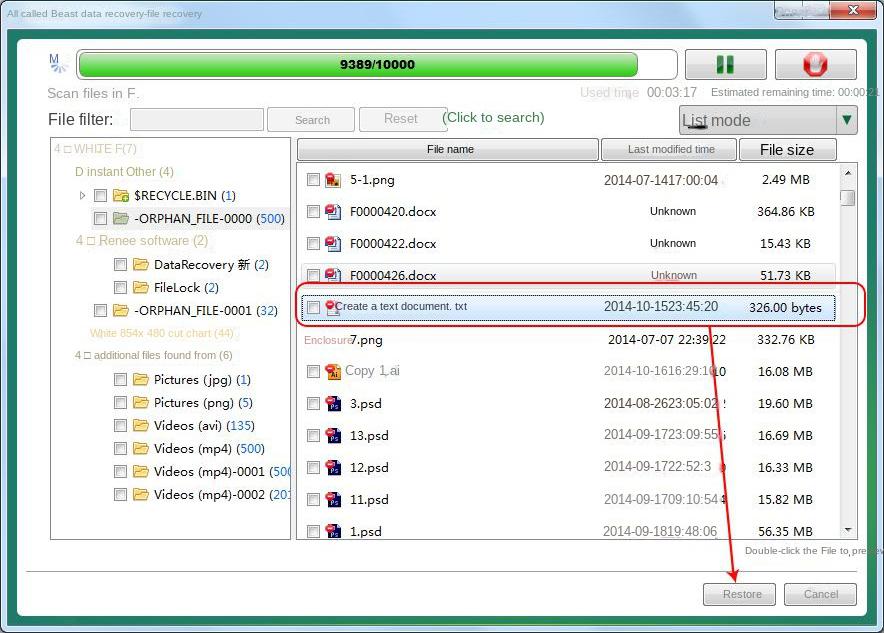Click the text file icon of Create a text document.txt

(330, 307)
